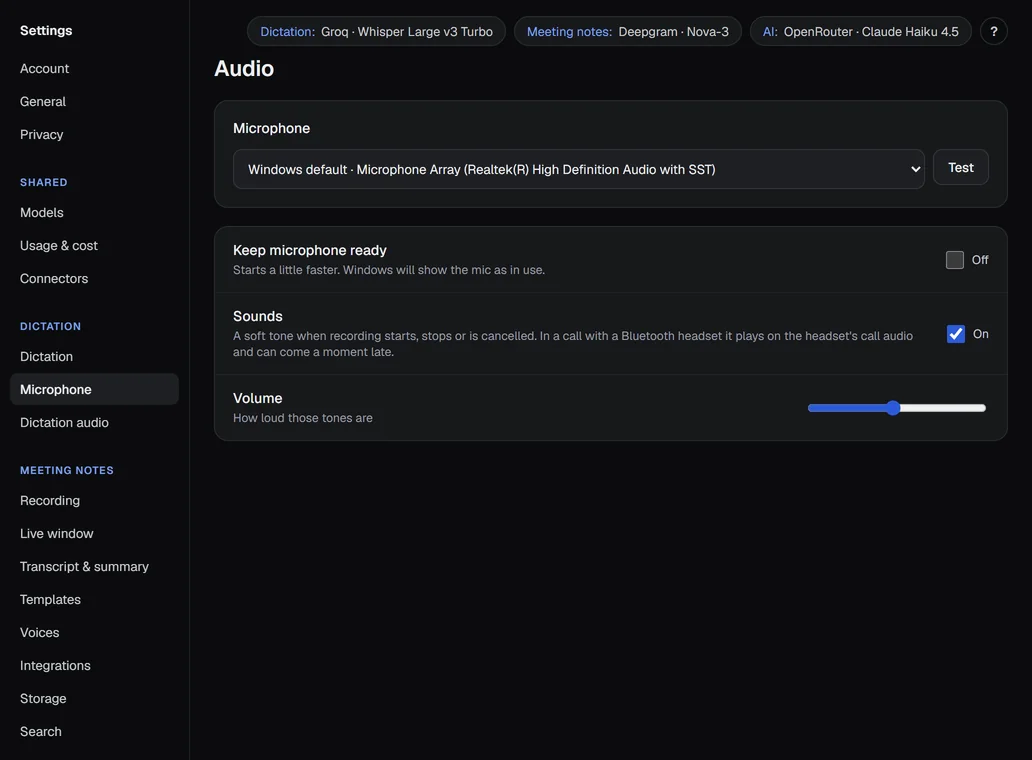The width and height of the screenshot is (1032, 760).
Task: Click the Audio page heading
Action: pos(244,68)
